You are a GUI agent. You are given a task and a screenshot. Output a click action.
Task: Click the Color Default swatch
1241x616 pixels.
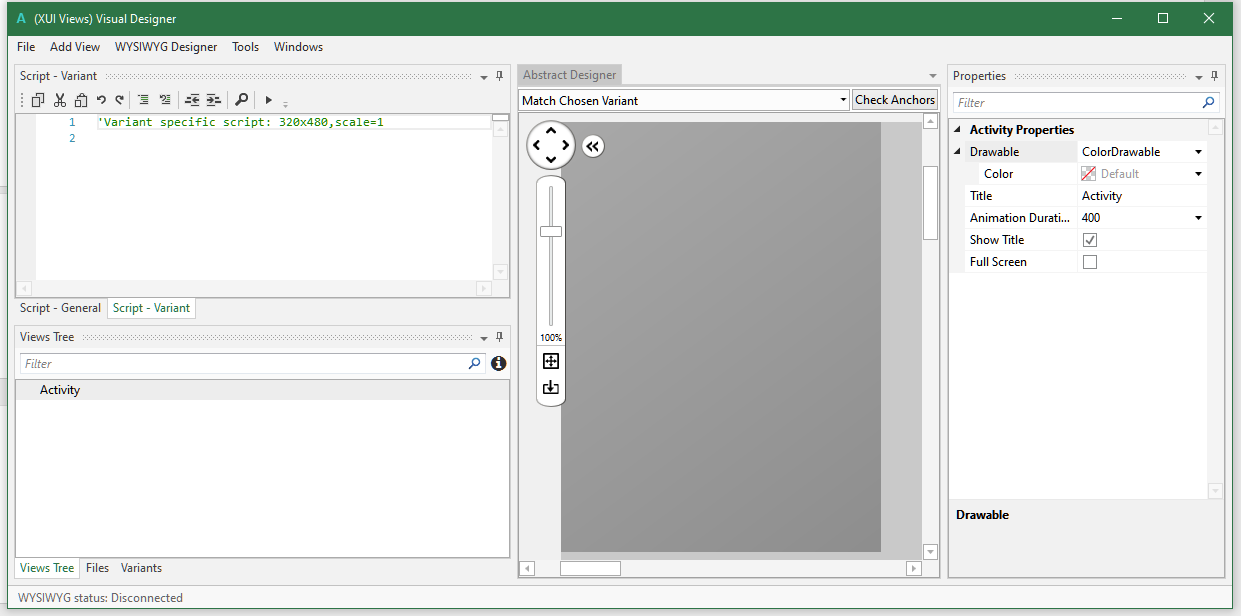pos(1088,174)
